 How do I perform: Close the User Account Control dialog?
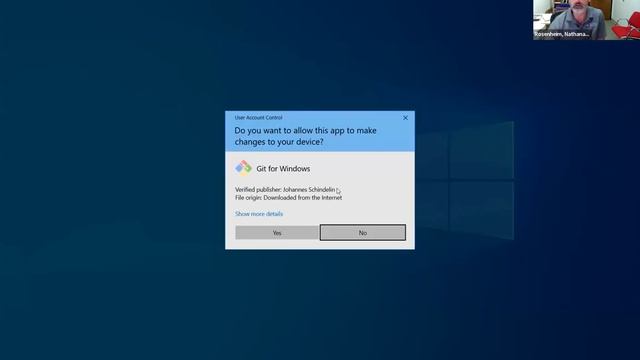pos(405,118)
